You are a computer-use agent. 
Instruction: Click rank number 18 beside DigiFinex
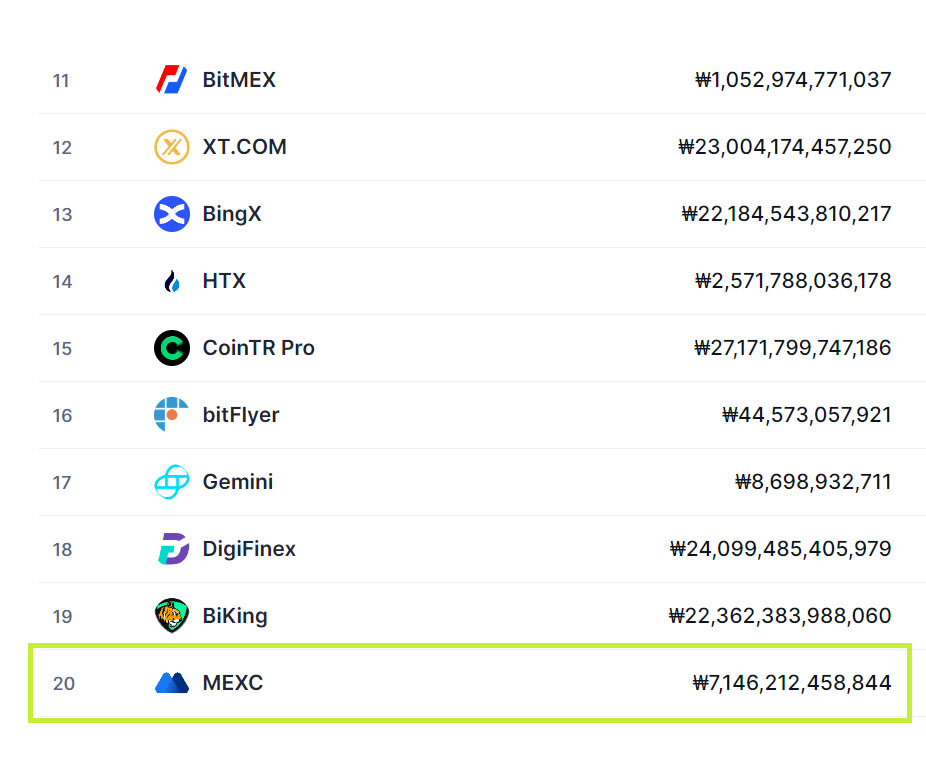62,550
